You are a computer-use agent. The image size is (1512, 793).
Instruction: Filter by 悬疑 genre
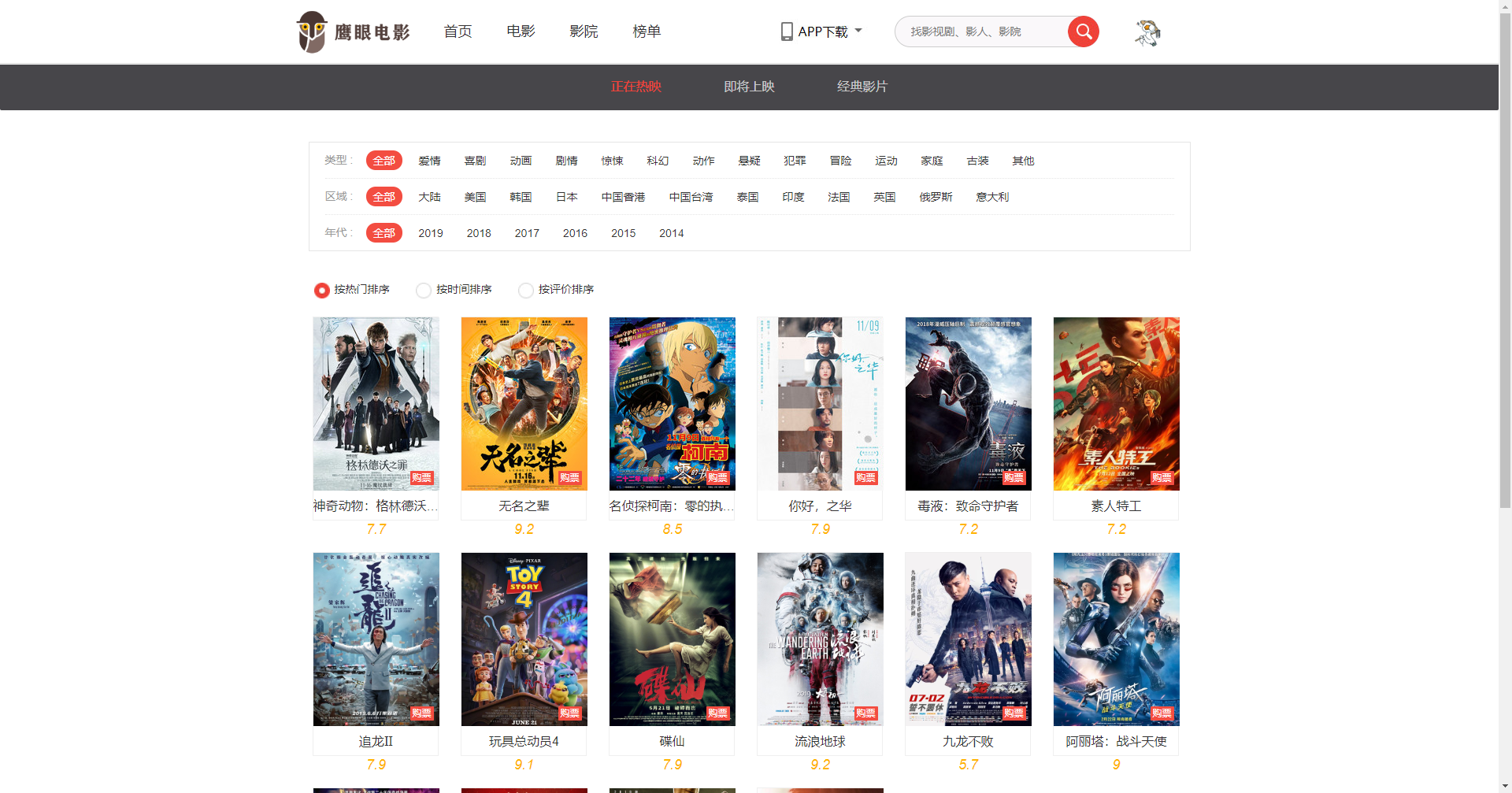(x=749, y=161)
